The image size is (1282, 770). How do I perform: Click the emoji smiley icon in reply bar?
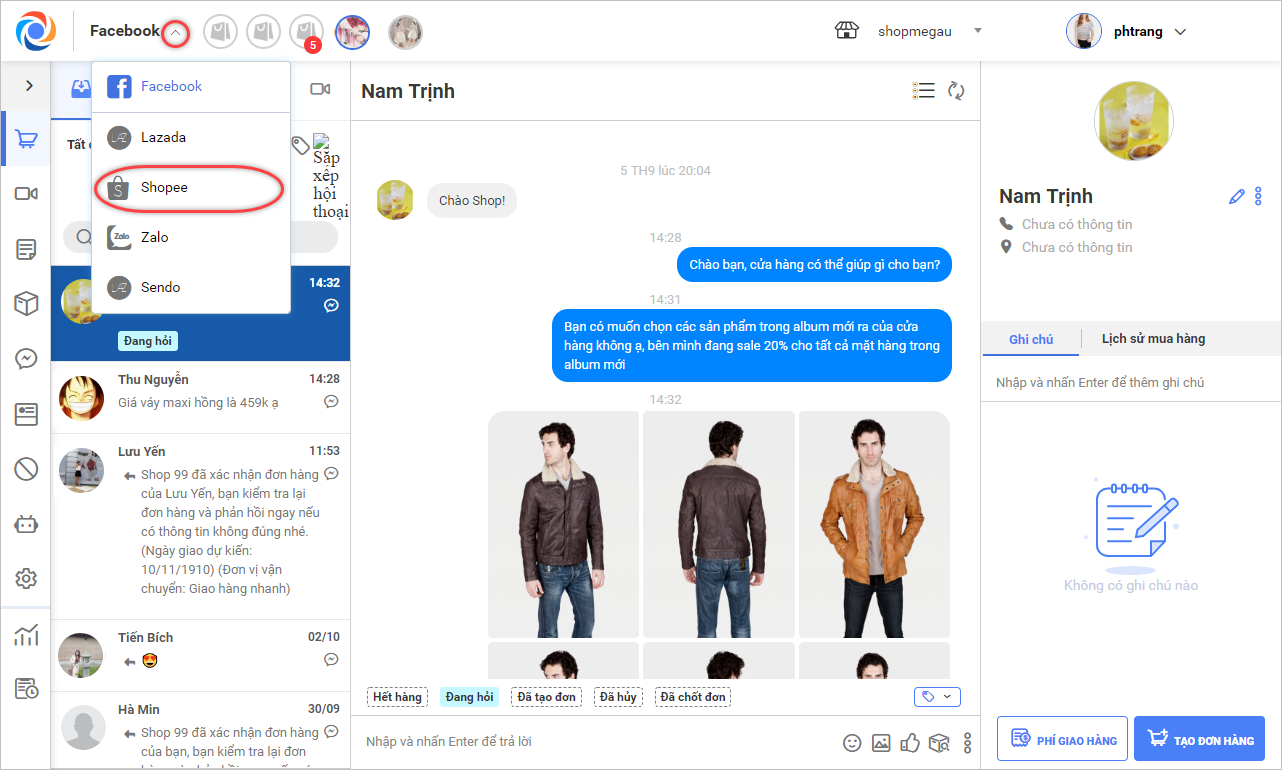(852, 742)
